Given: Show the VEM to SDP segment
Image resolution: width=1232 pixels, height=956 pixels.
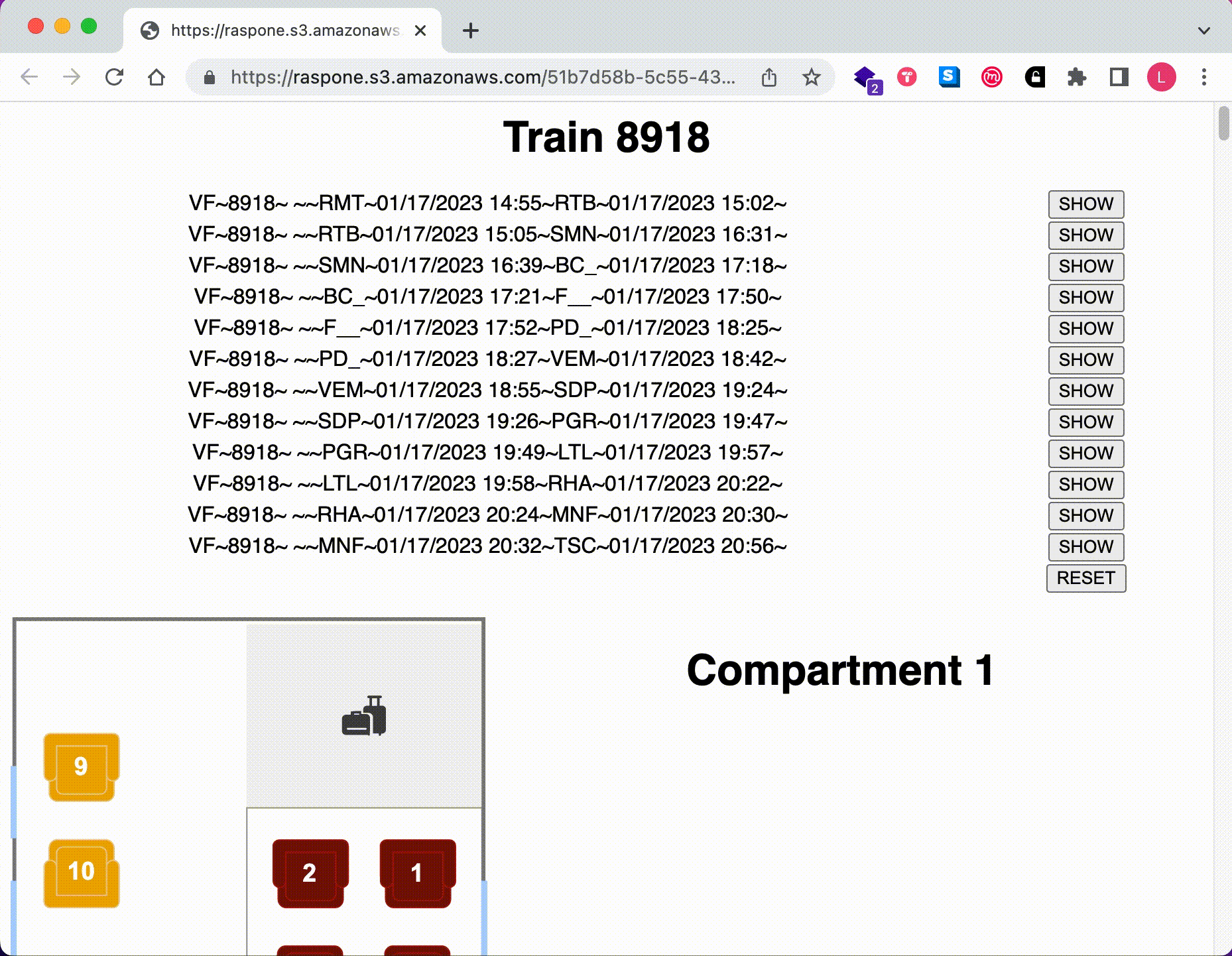Looking at the screenshot, I should pyautogui.click(x=1086, y=391).
